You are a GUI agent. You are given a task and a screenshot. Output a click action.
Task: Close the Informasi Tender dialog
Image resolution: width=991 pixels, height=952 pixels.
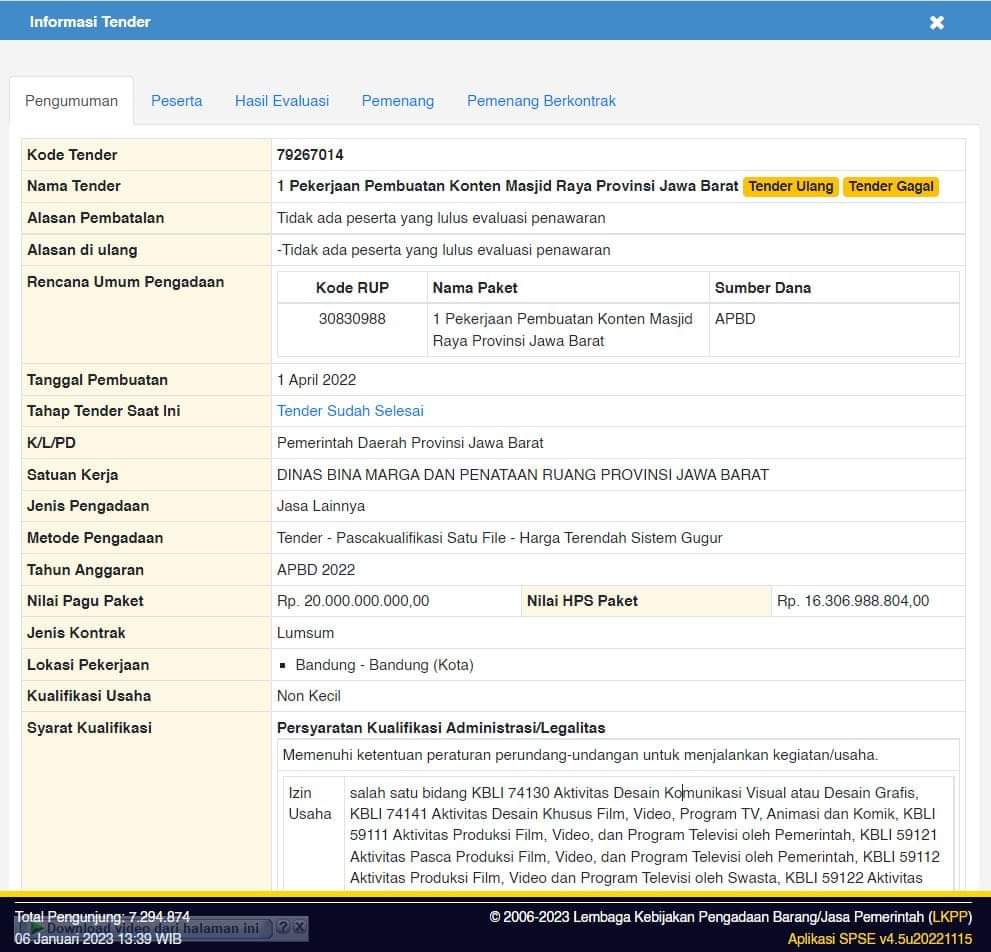coord(937,23)
